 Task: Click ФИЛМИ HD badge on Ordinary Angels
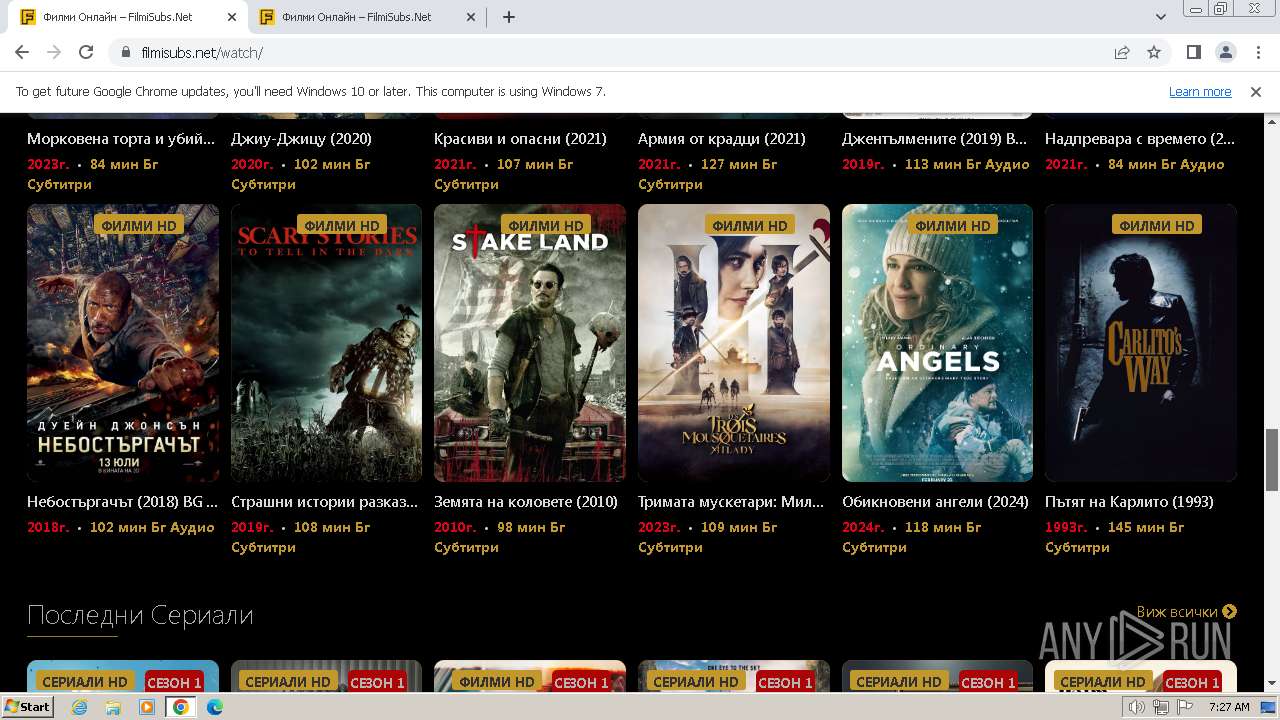pos(953,226)
